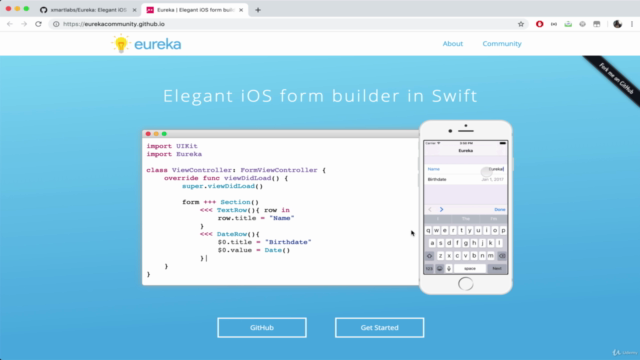The width and height of the screenshot is (640, 360).
Task: Click the Eureka lightbulb logo
Action: [x=121, y=44]
